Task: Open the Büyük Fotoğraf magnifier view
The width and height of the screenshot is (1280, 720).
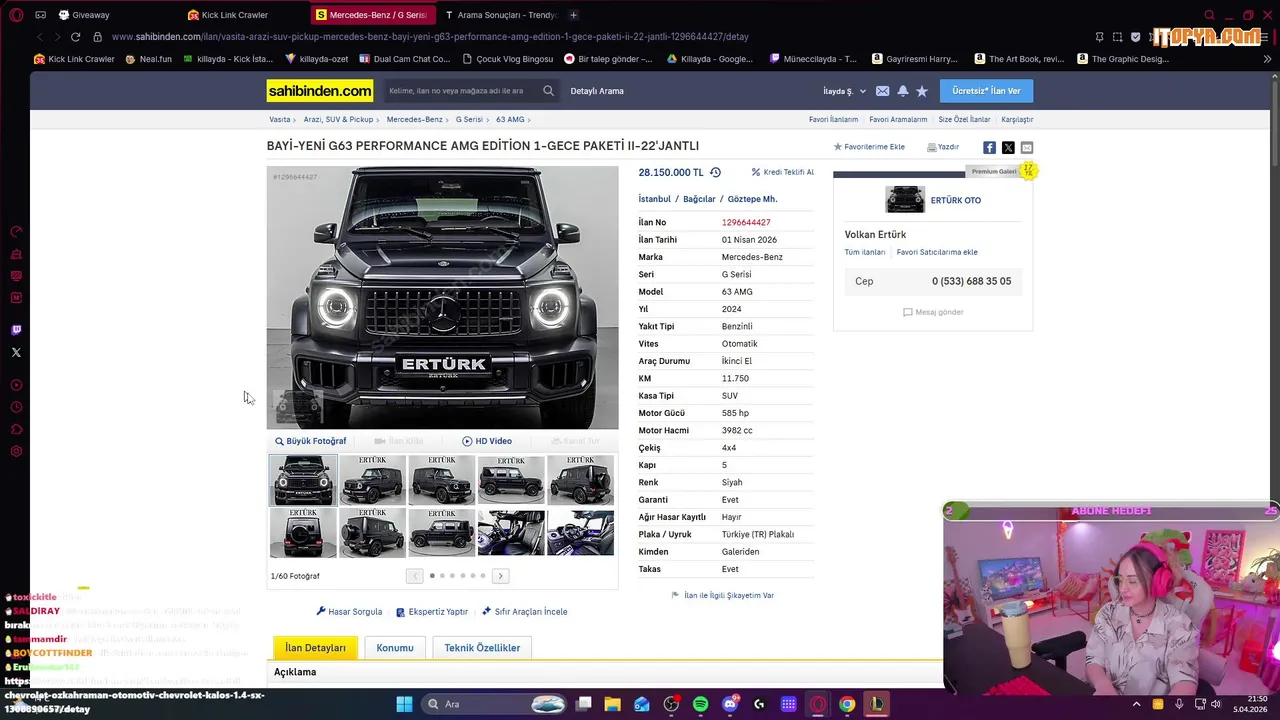Action: (311, 441)
